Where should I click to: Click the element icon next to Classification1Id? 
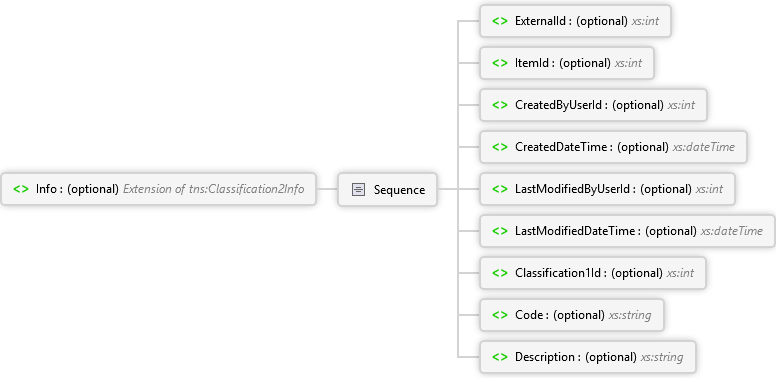click(x=500, y=273)
